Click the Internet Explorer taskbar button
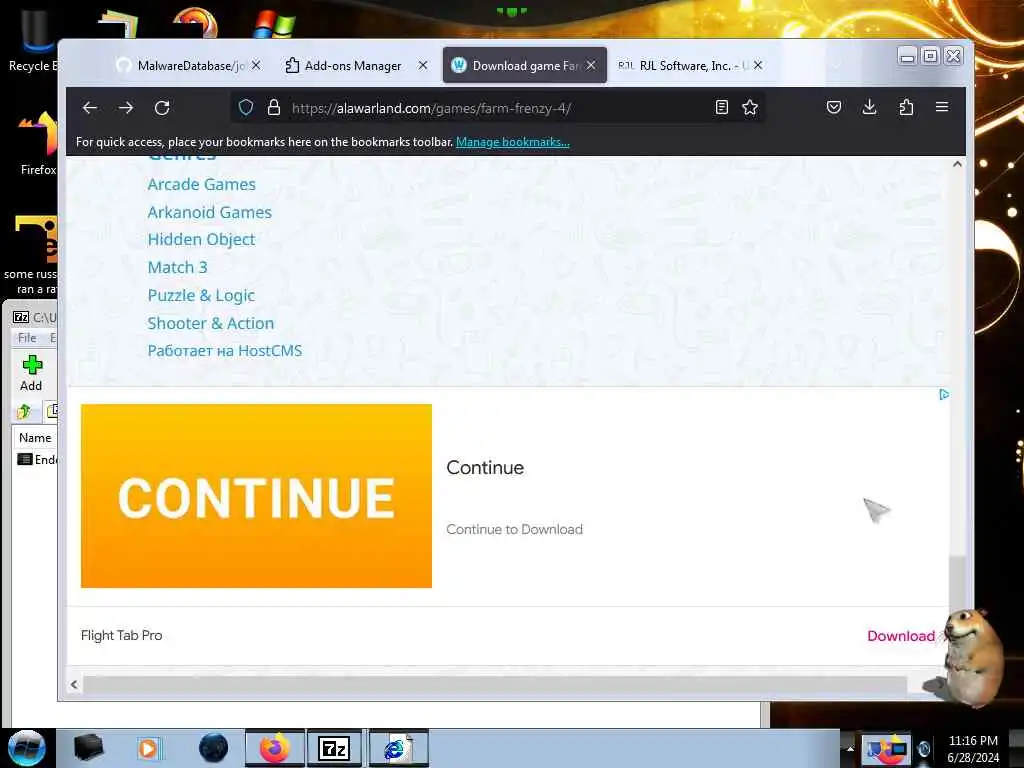Screen dimensions: 1024x768 [x=398, y=748]
